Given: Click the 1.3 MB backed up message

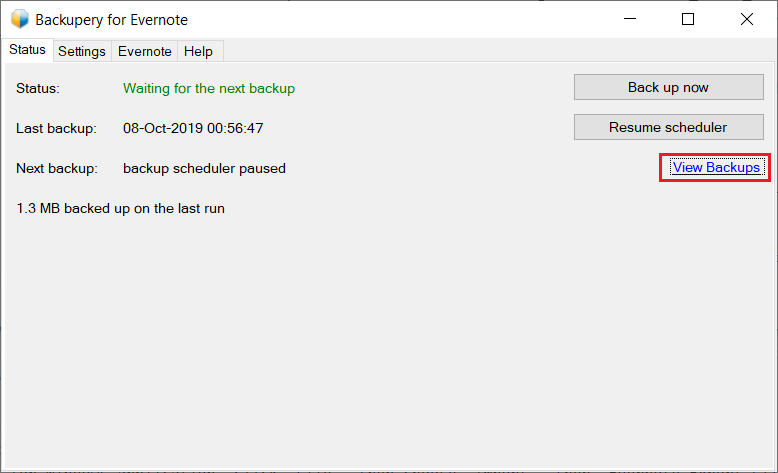Looking at the screenshot, I should tap(121, 208).
